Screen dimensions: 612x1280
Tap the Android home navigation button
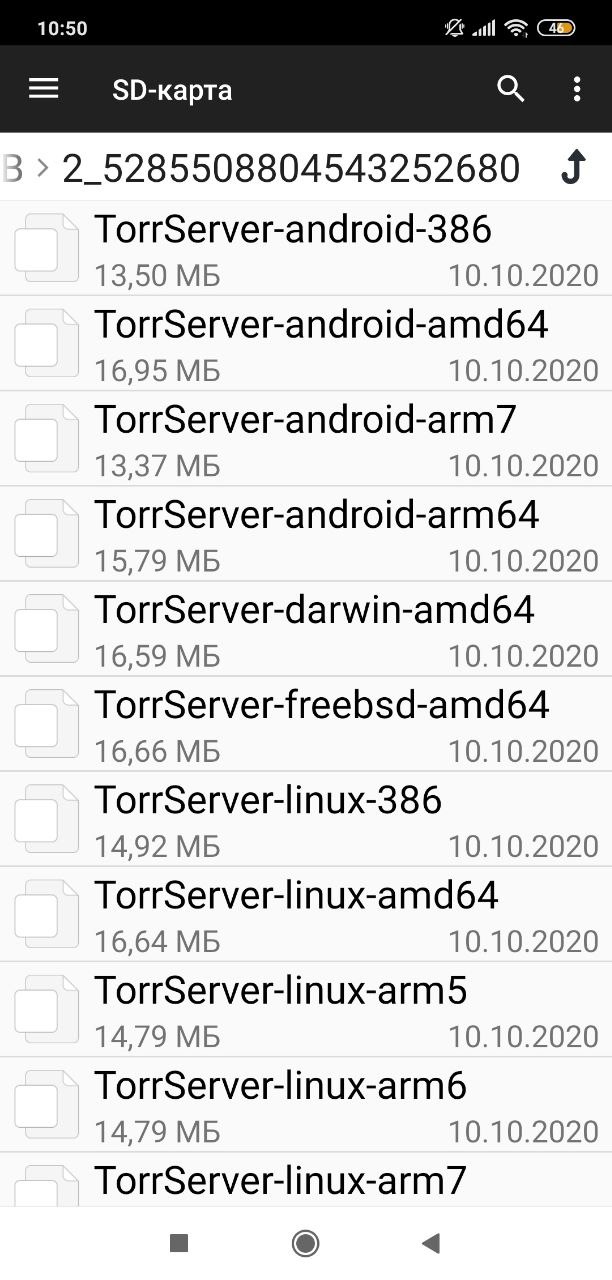(305, 1243)
